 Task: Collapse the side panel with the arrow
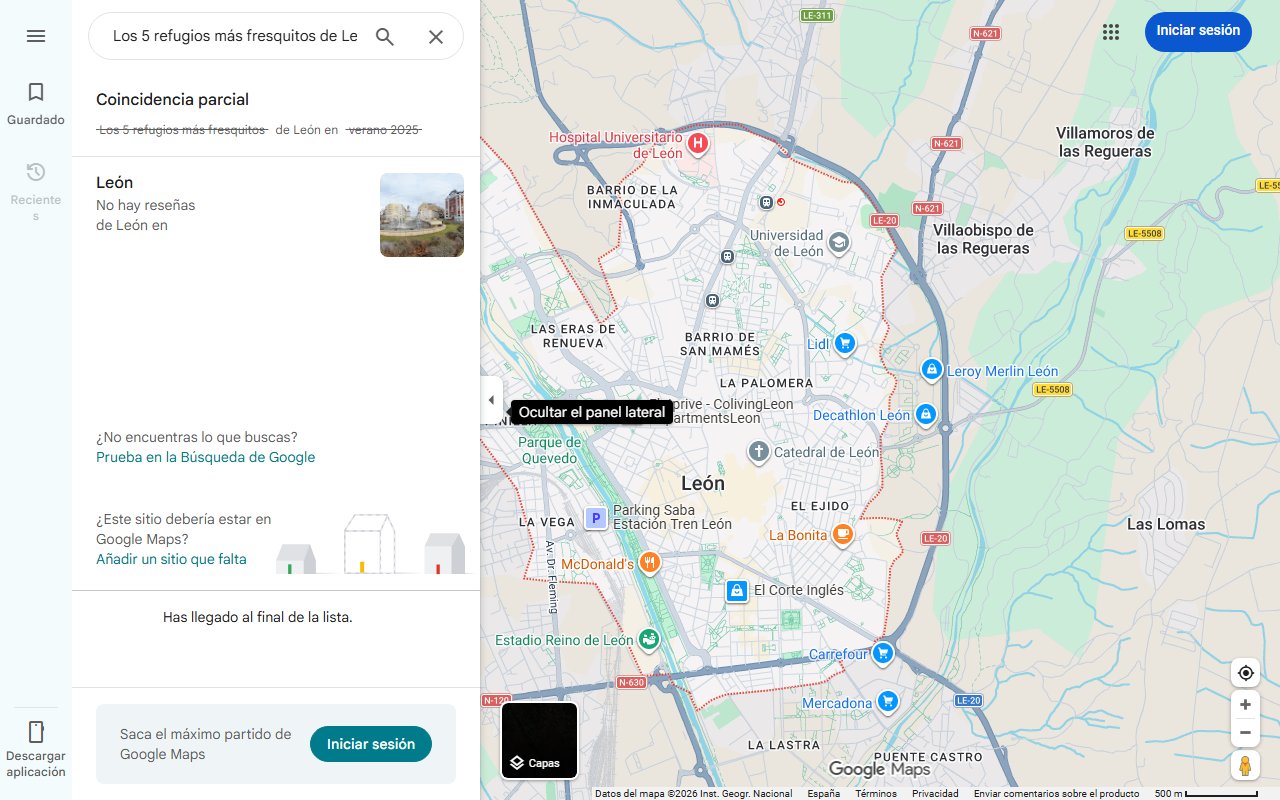coord(491,400)
